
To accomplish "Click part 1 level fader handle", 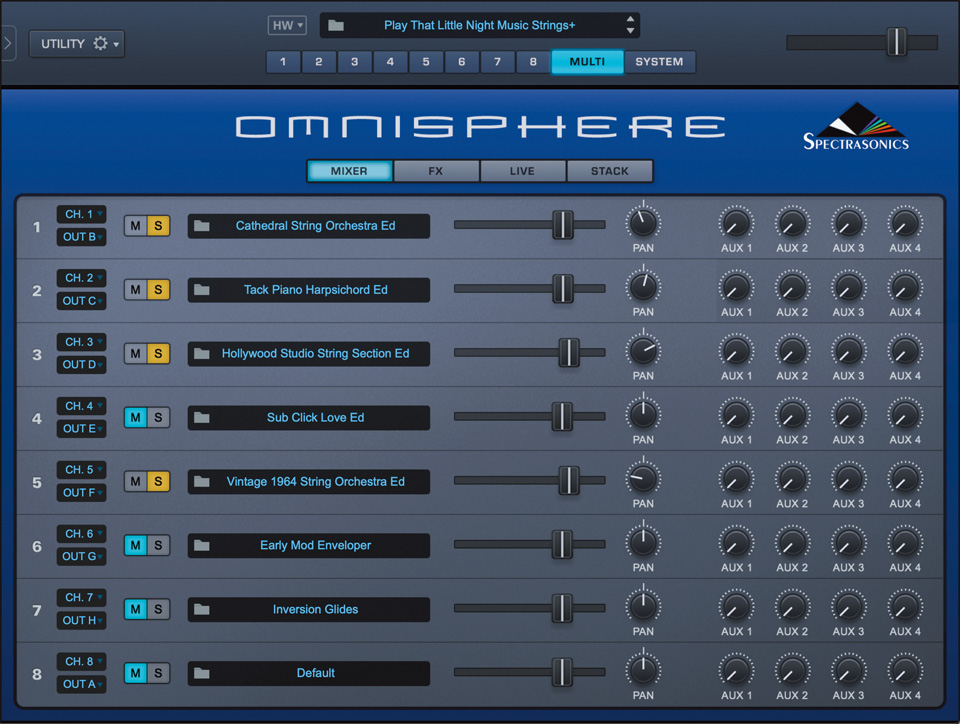I will point(563,225).
